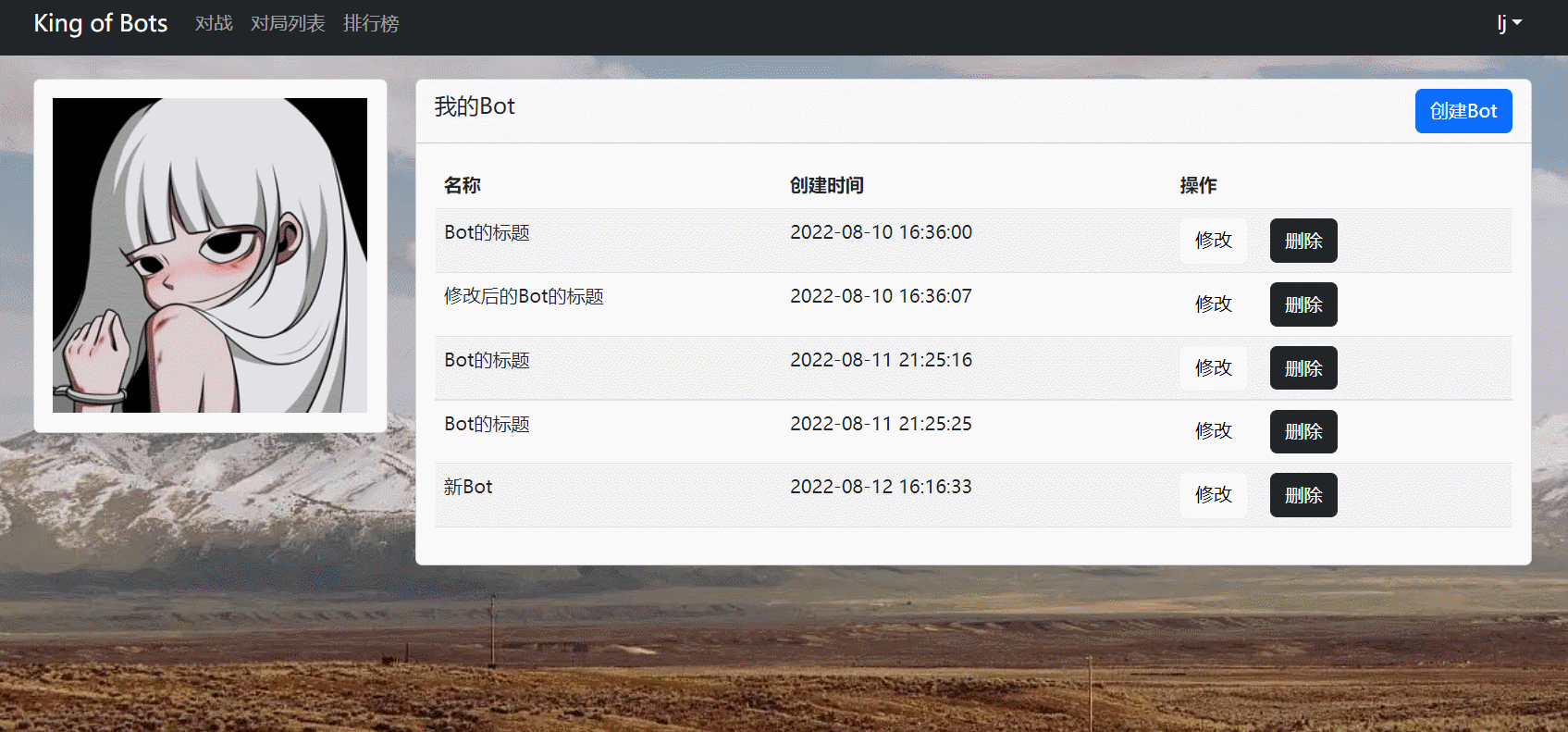Click 修改 for 新Bot
This screenshot has width=1568, height=732.
coord(1214,495)
